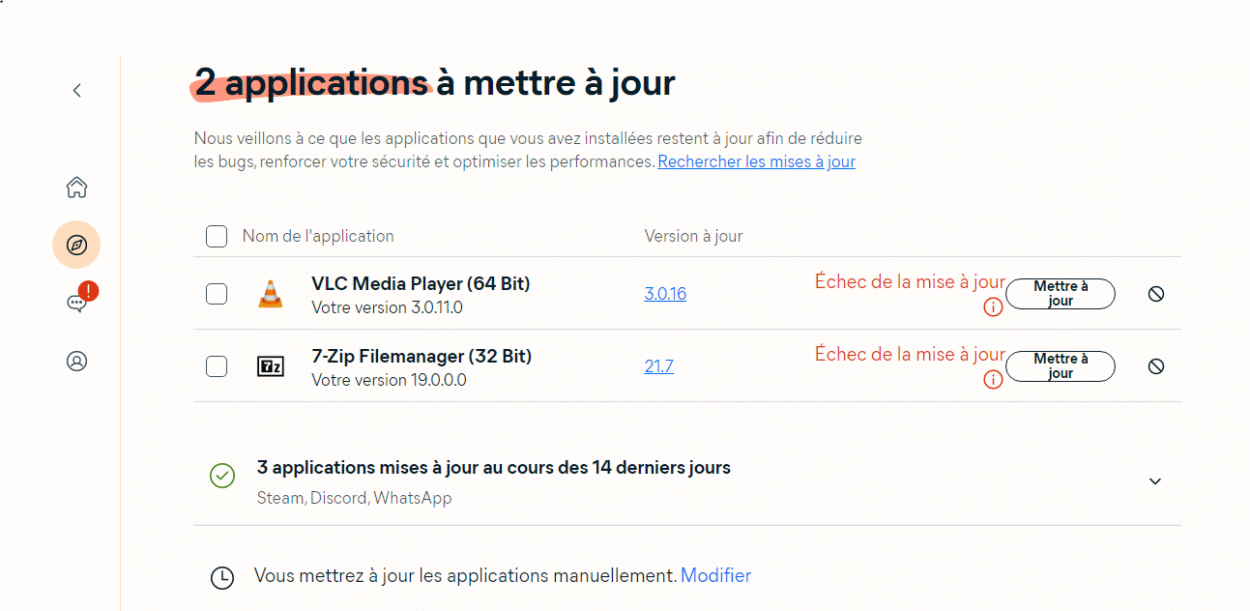Check the VLC Media Player checkbox

pyautogui.click(x=216, y=293)
